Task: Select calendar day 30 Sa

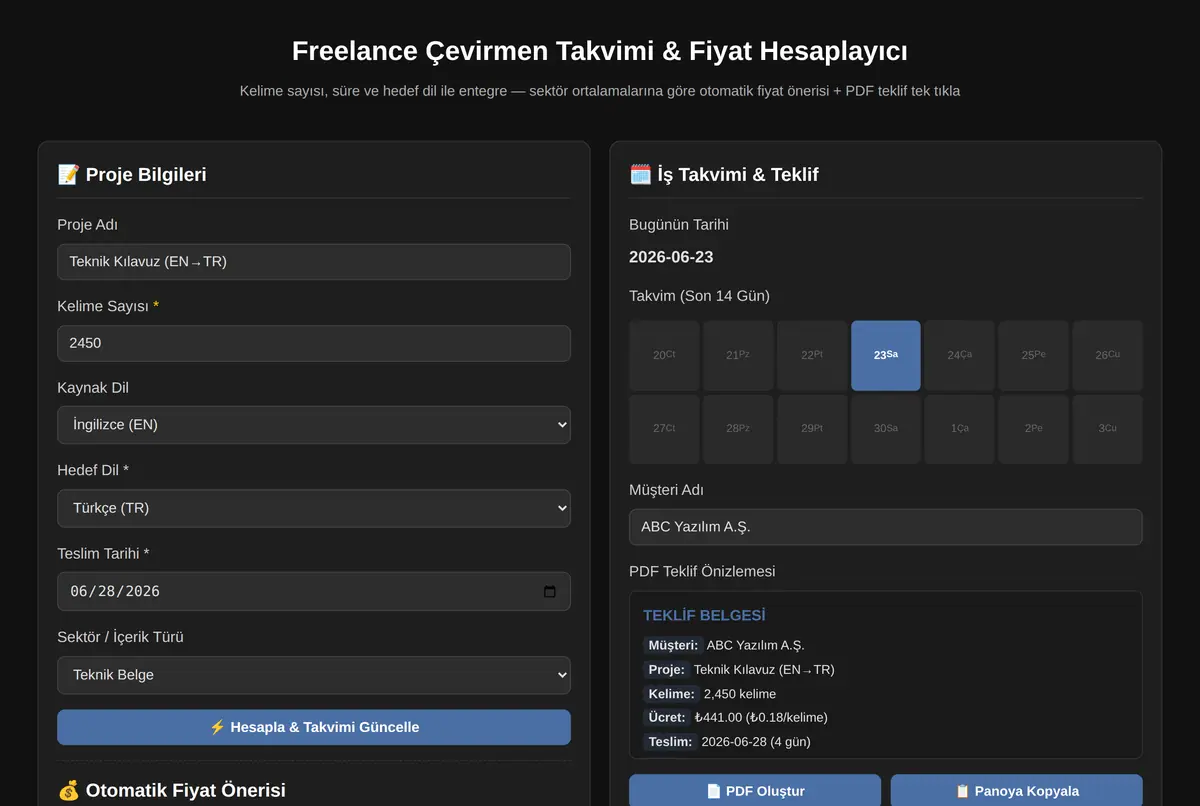Action: pyautogui.click(x=886, y=429)
